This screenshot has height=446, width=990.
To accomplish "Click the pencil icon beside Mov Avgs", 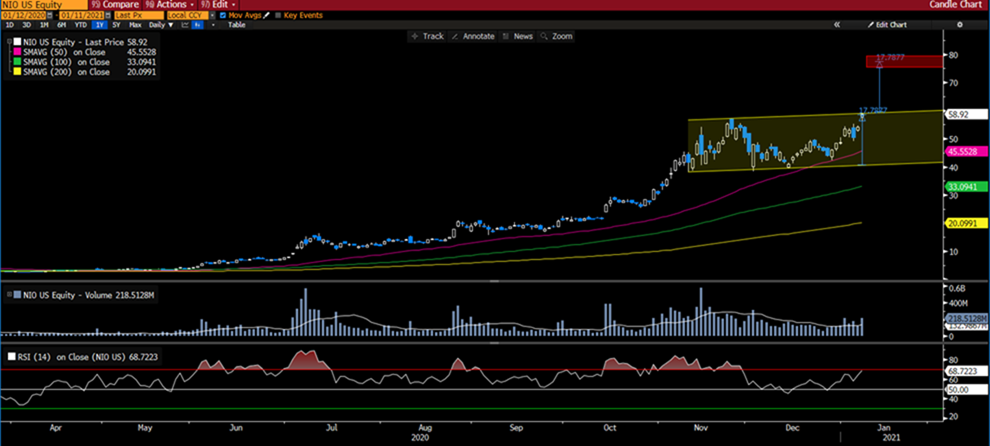I will (266, 15).
